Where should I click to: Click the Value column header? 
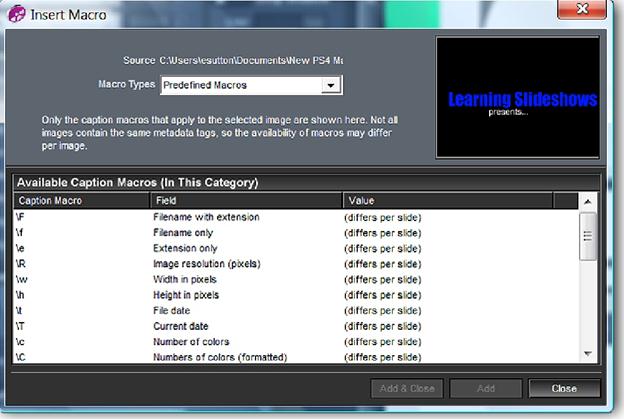(x=448, y=201)
